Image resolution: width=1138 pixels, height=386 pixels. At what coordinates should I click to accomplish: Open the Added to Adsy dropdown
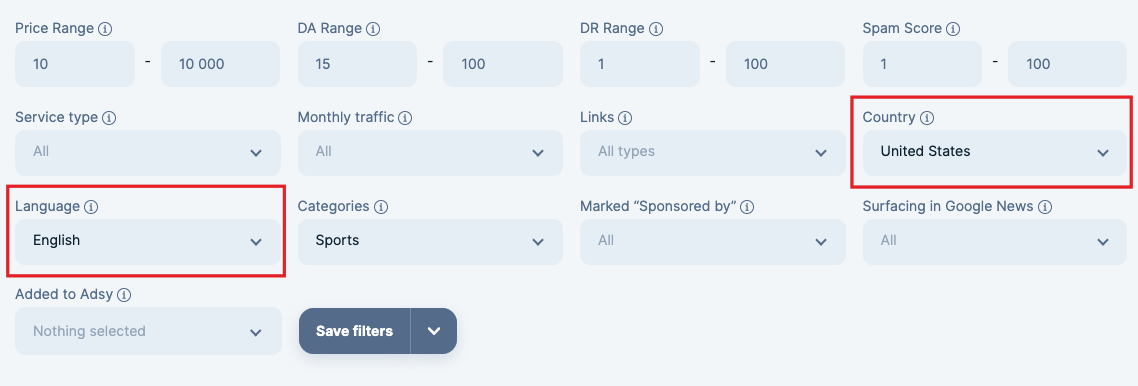pyautogui.click(x=148, y=331)
